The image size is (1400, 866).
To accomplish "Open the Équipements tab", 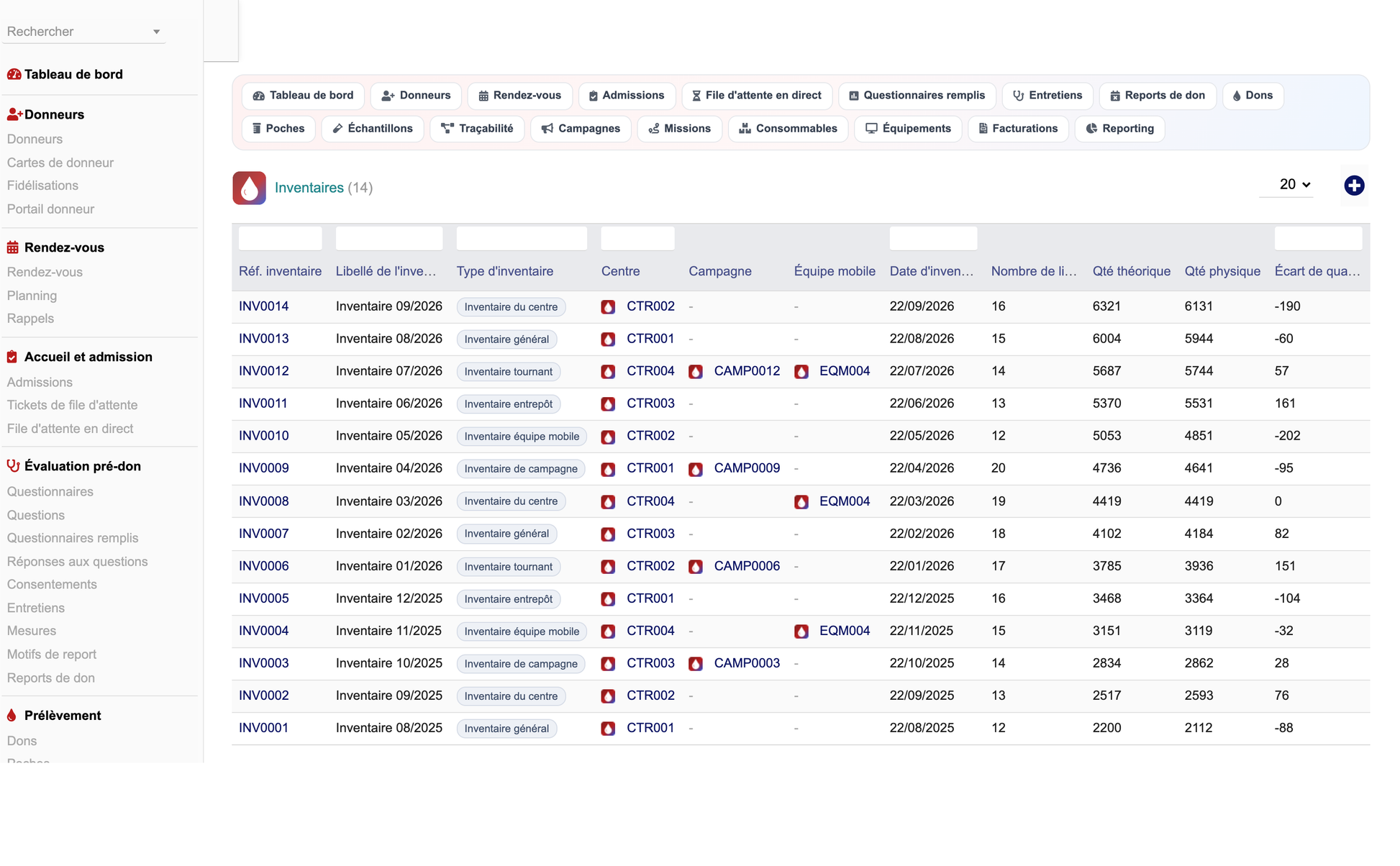I will [x=908, y=129].
